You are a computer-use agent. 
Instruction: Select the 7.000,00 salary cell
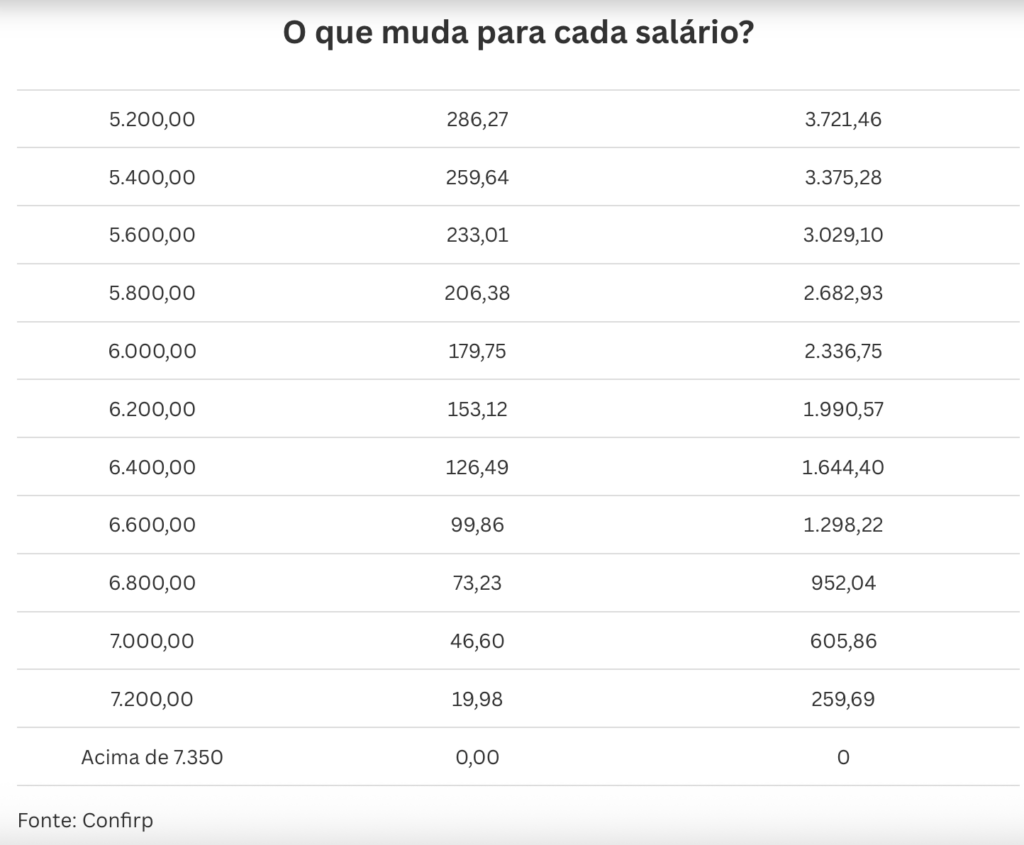152,642
